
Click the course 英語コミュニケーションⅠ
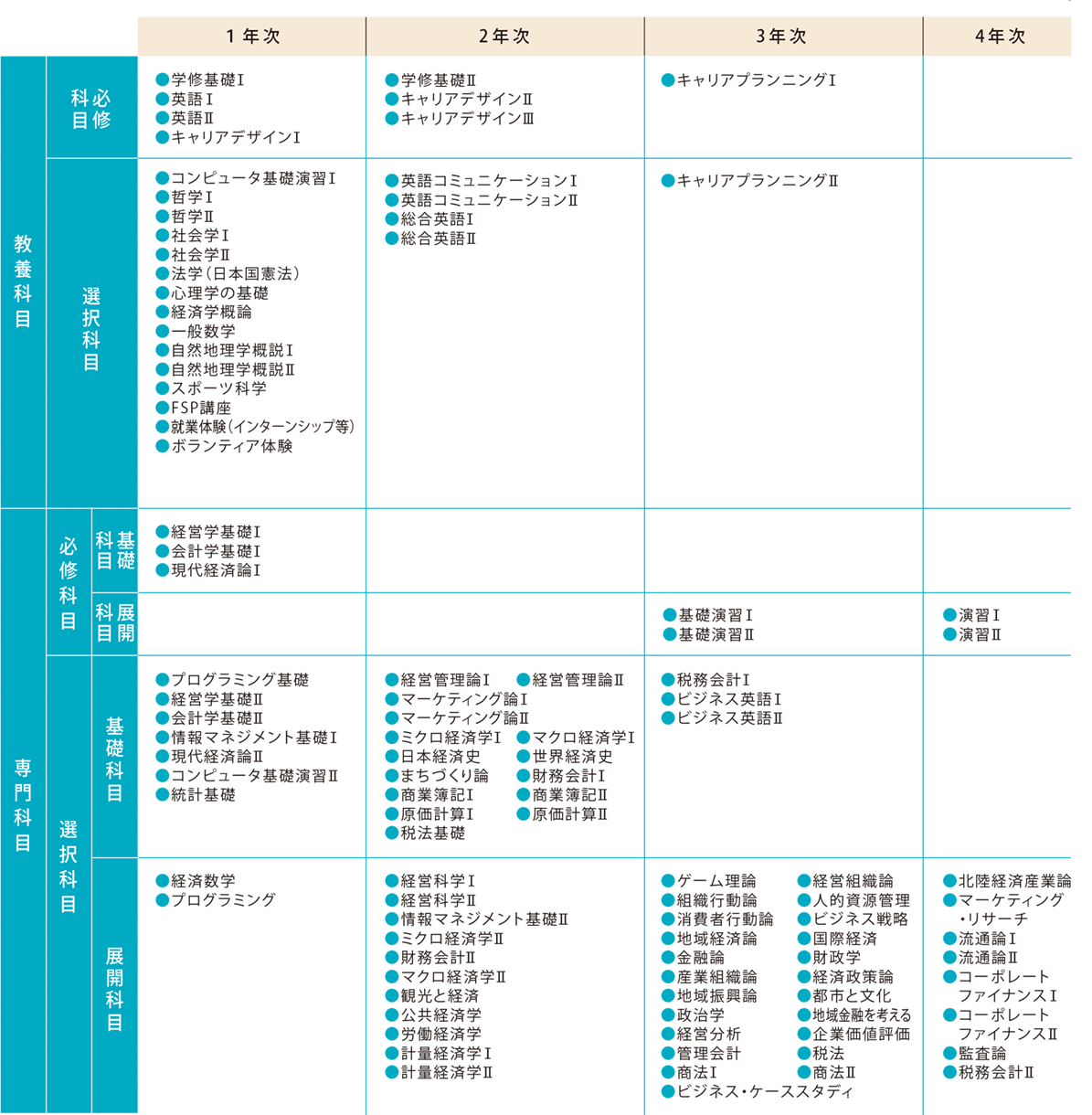[x=481, y=181]
